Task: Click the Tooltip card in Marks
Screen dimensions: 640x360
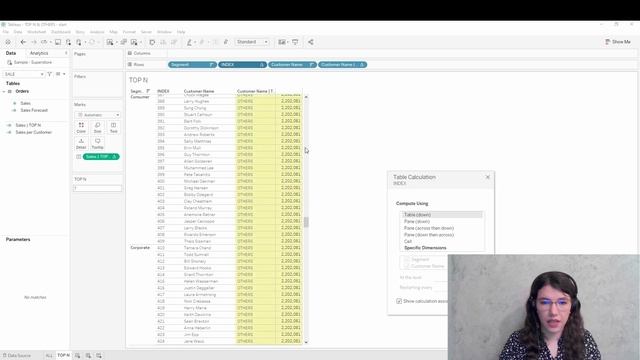Action: (x=97, y=144)
